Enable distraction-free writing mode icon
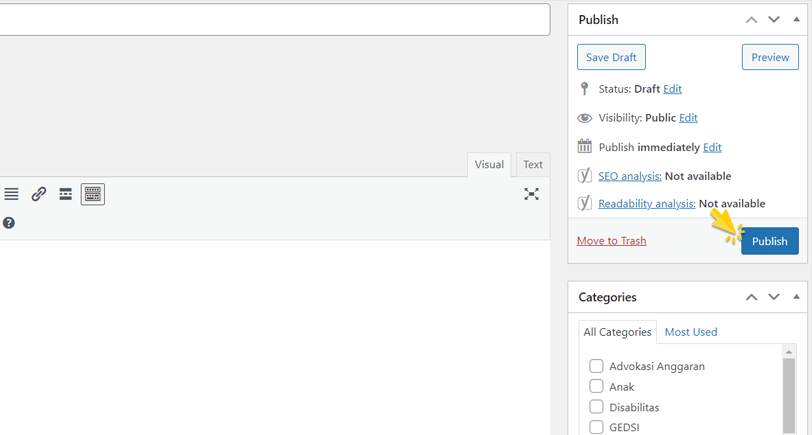Viewport: 812px width, 435px height. point(532,194)
